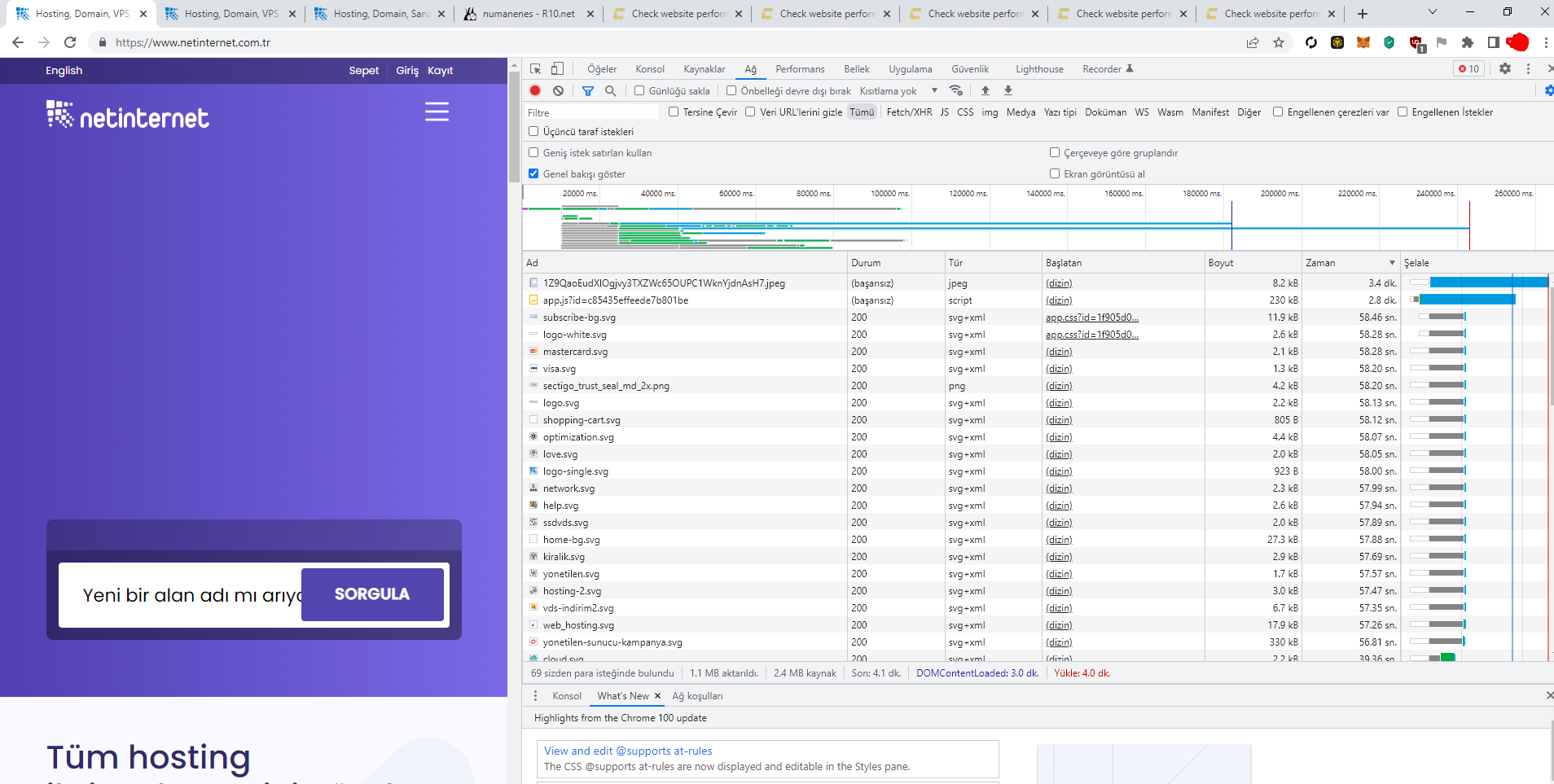Screen dimensions: 1554x784
Task: Click the SORGULA domain search button
Action: [x=372, y=594]
